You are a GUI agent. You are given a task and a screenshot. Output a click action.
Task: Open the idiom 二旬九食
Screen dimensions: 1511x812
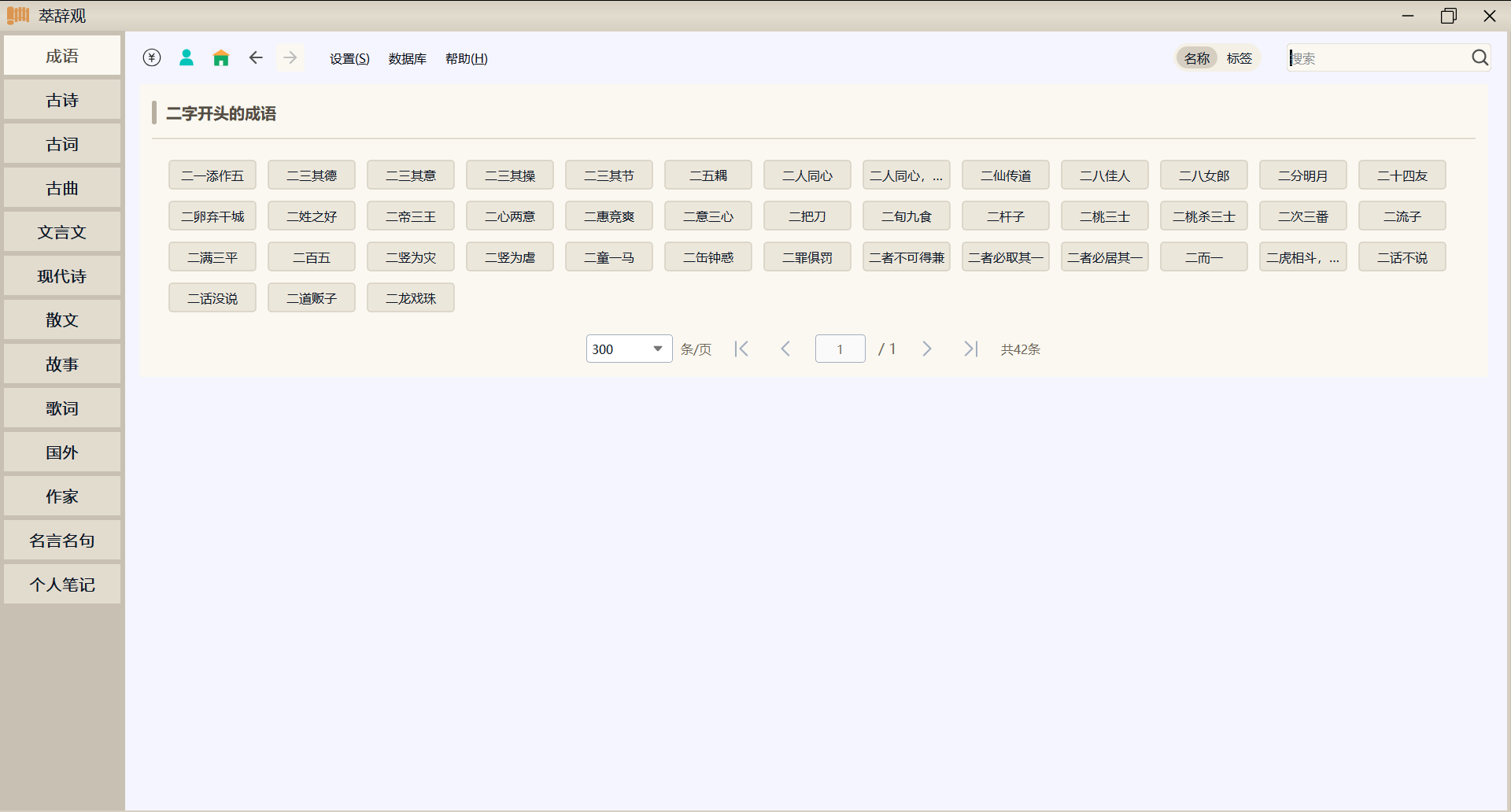coord(907,216)
